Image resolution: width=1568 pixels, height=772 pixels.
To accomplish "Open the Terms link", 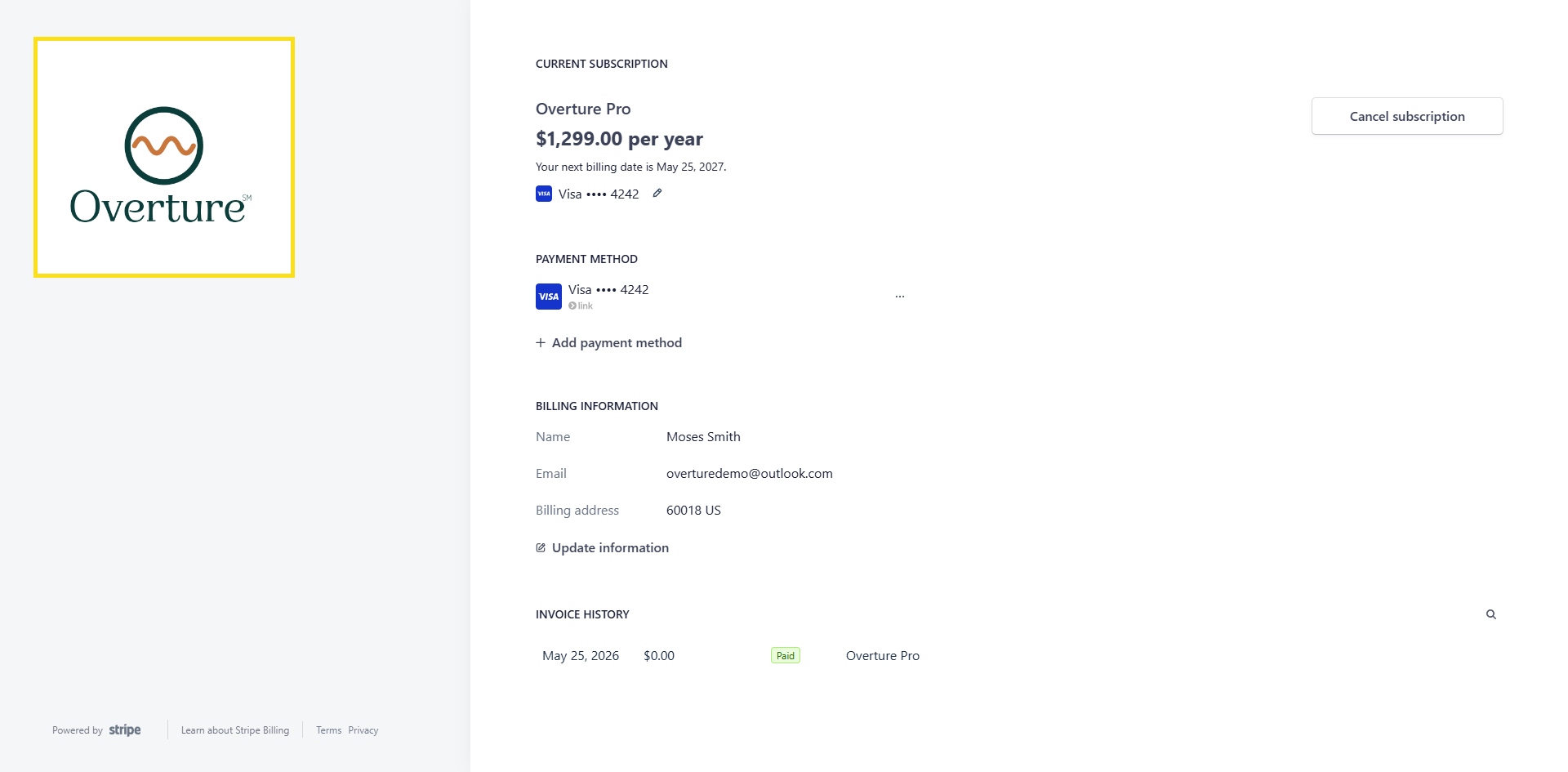I will [329, 730].
